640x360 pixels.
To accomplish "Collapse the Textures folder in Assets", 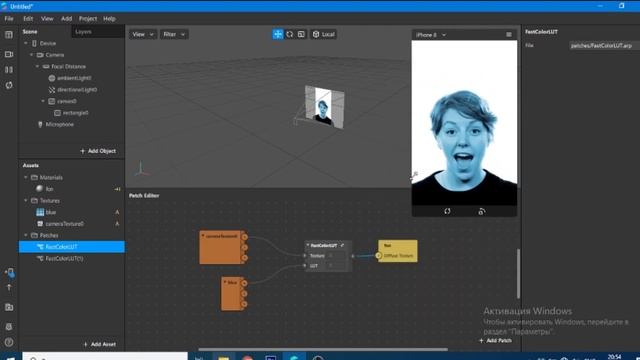I will tap(26, 201).
